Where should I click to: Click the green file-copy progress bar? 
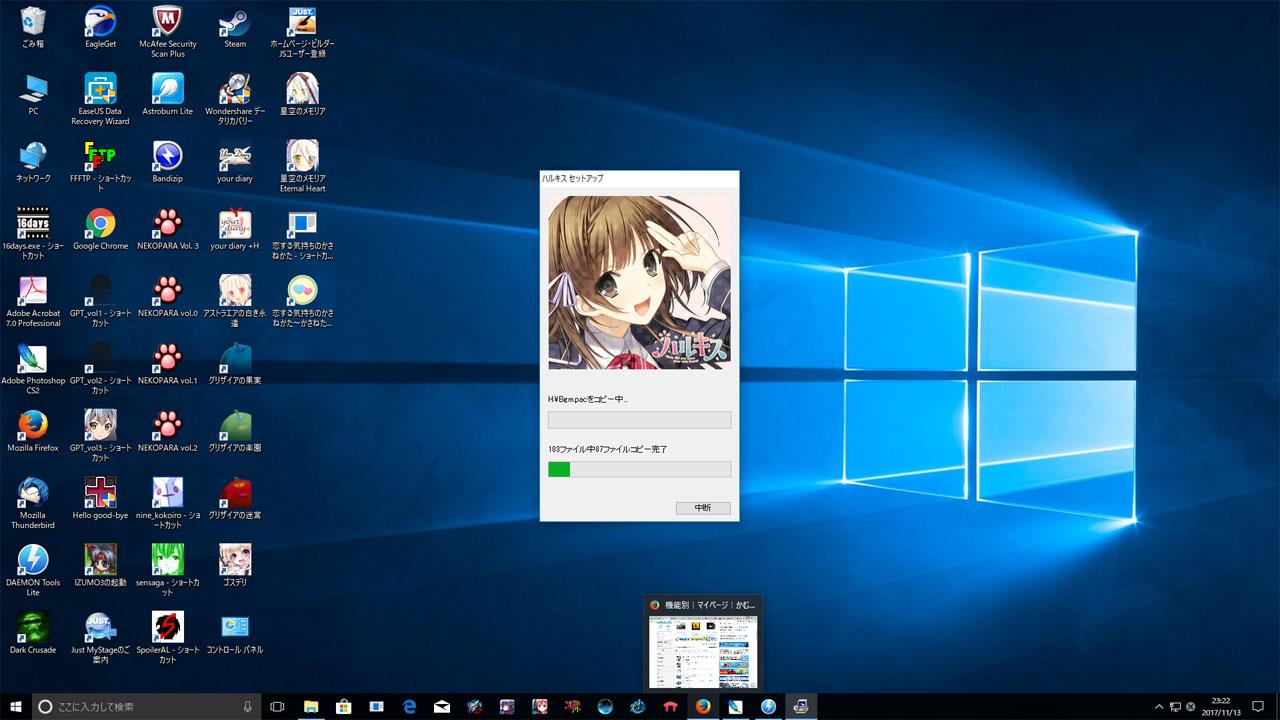(639, 469)
